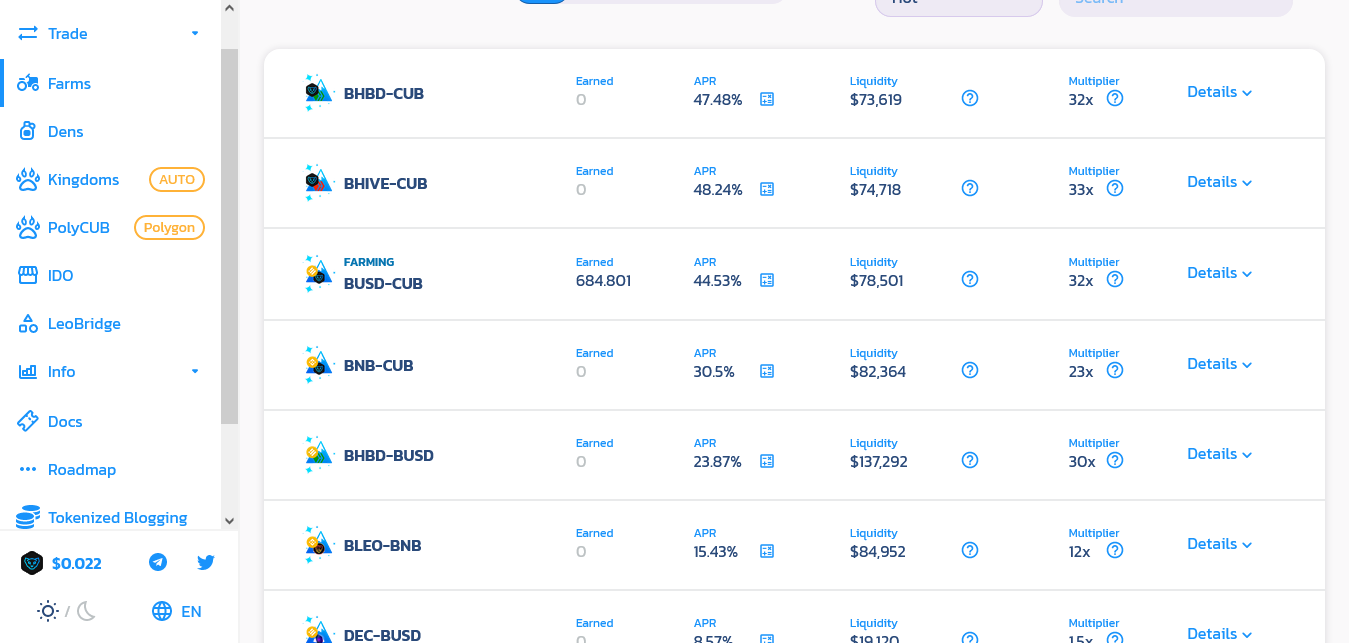Click the BUSD-CUB farm name
Screen dimensions: 1349x643
click(x=383, y=284)
